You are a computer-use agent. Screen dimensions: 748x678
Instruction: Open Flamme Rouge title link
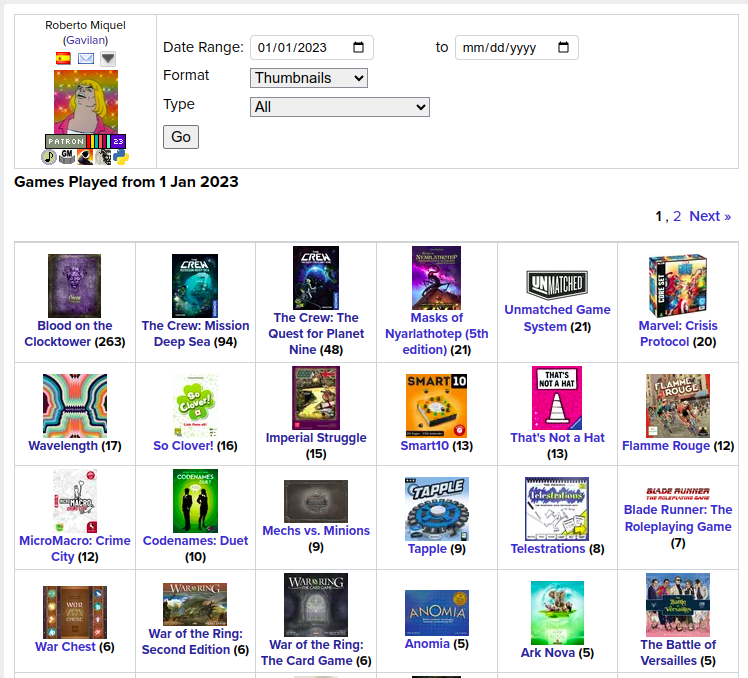pos(666,446)
